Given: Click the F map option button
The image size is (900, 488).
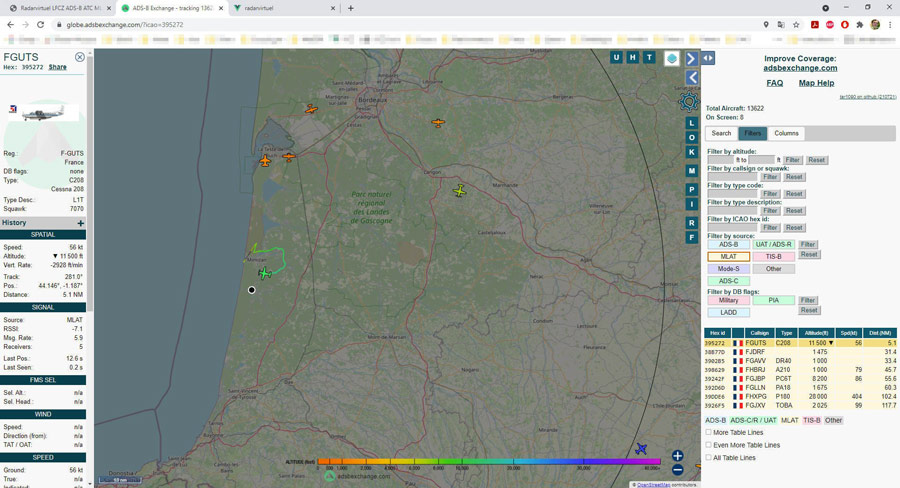Looking at the screenshot, I should (692, 237).
